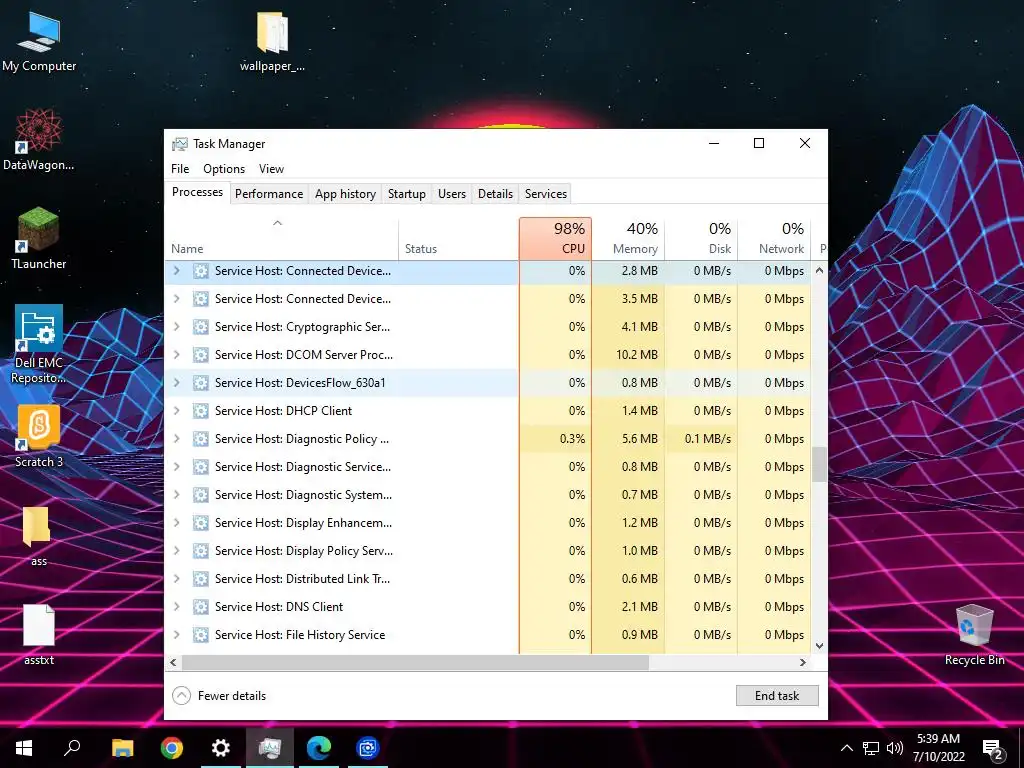Image resolution: width=1024 pixels, height=768 pixels.
Task: Sort by Memory column header
Action: (629, 238)
